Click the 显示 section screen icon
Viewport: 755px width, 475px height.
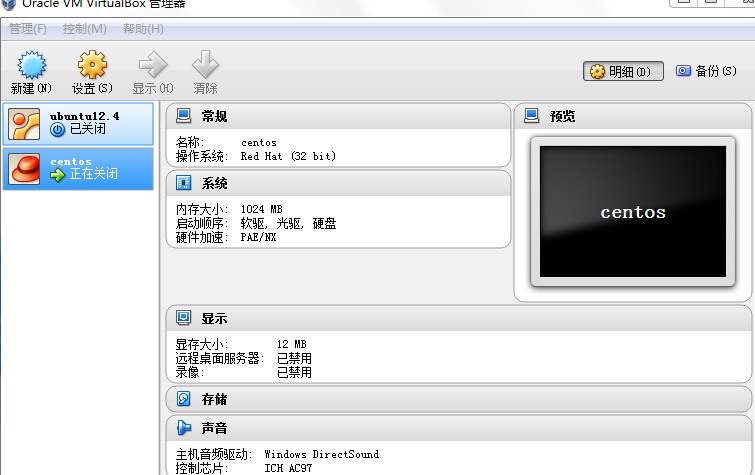[x=183, y=317]
